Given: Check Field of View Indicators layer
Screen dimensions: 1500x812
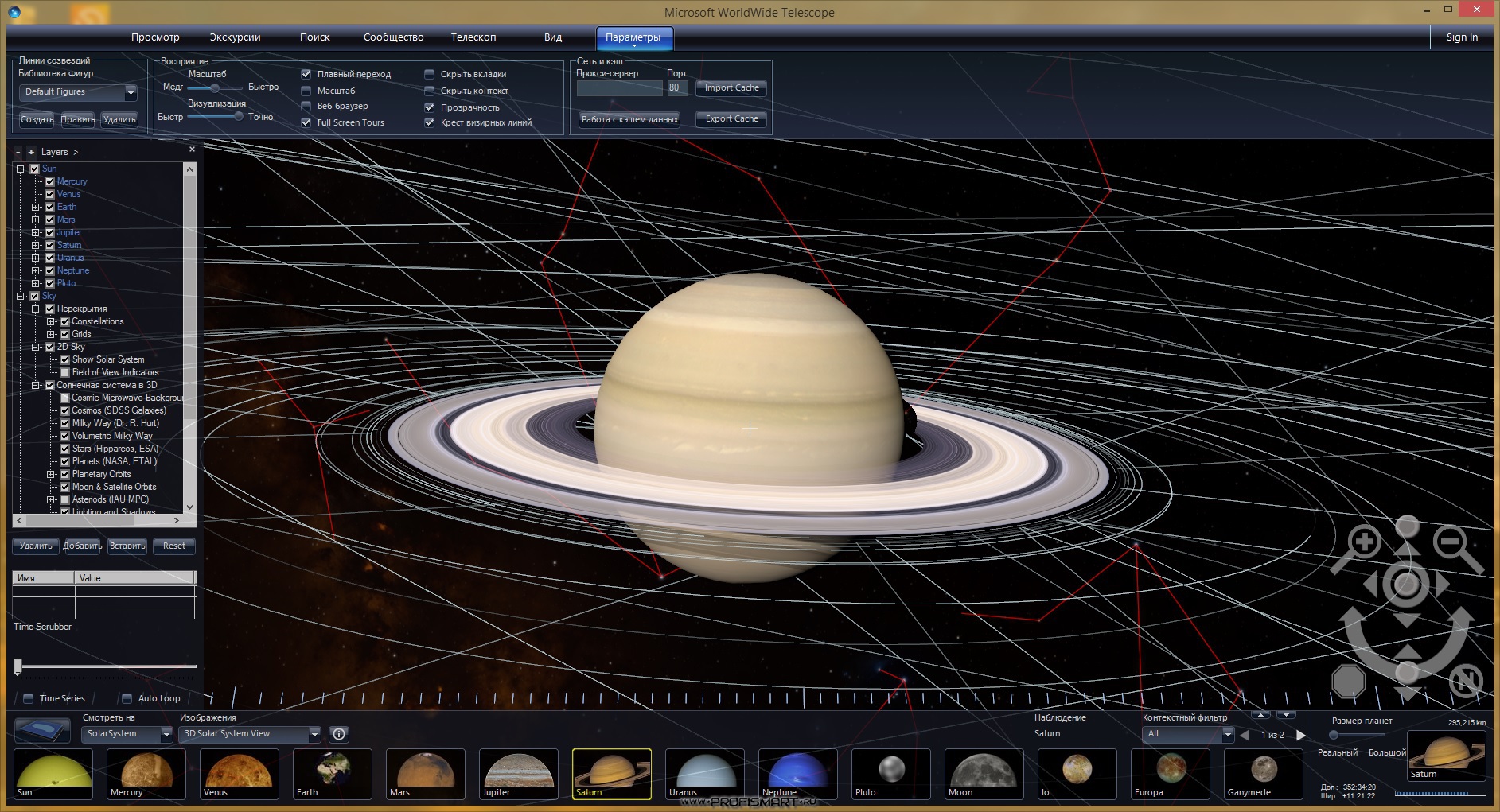Looking at the screenshot, I should (x=65, y=372).
